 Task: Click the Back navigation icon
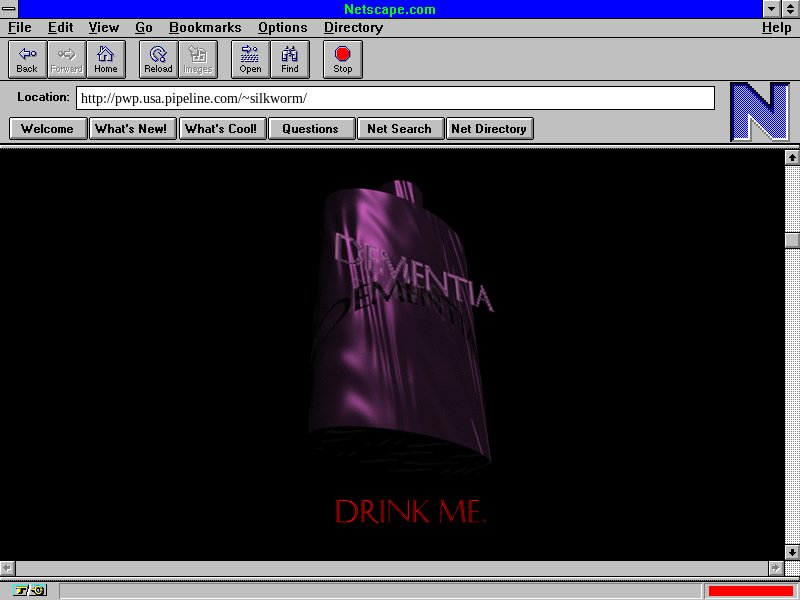click(27, 59)
